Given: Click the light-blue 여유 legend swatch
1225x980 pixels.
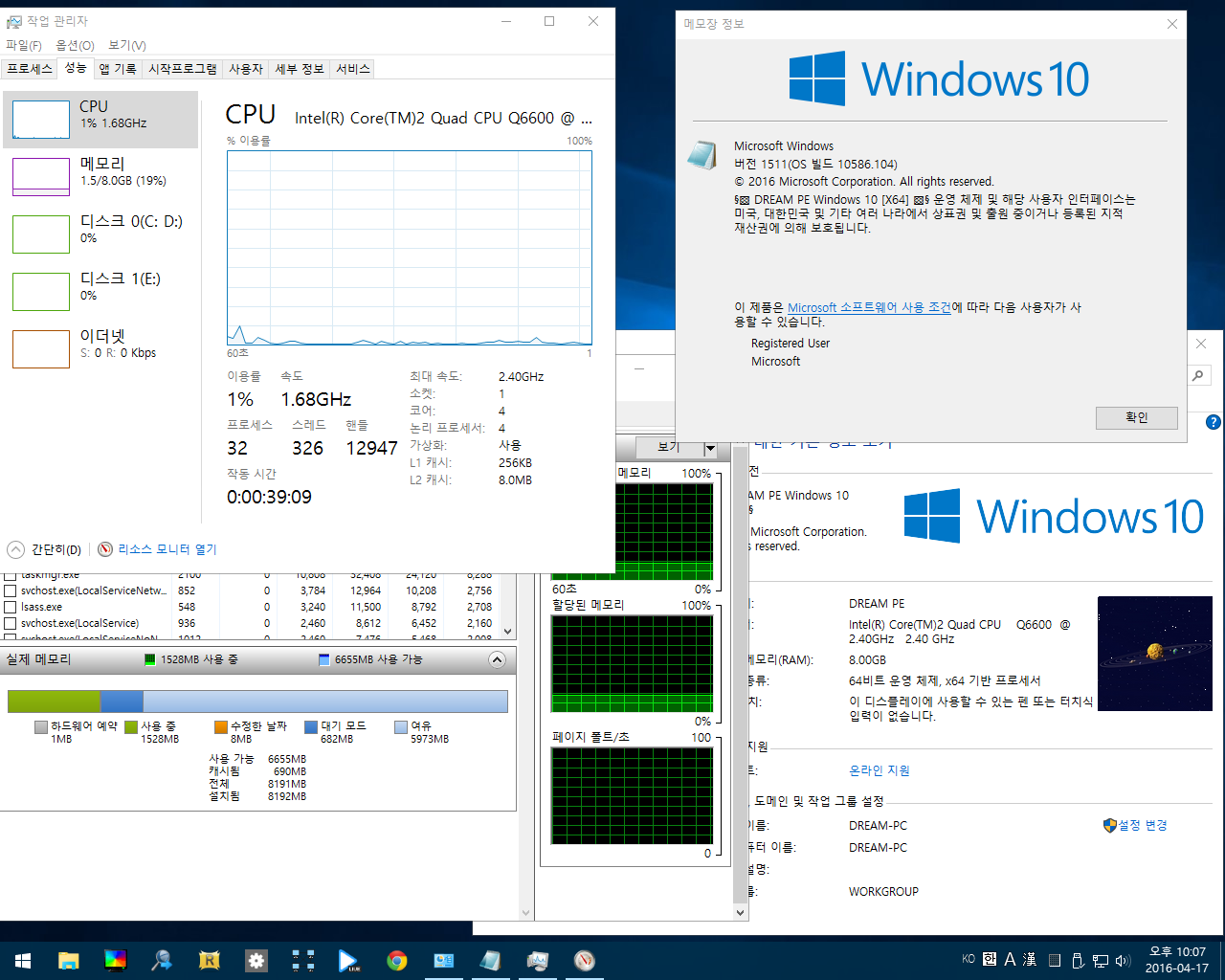Looking at the screenshot, I should tap(401, 727).
